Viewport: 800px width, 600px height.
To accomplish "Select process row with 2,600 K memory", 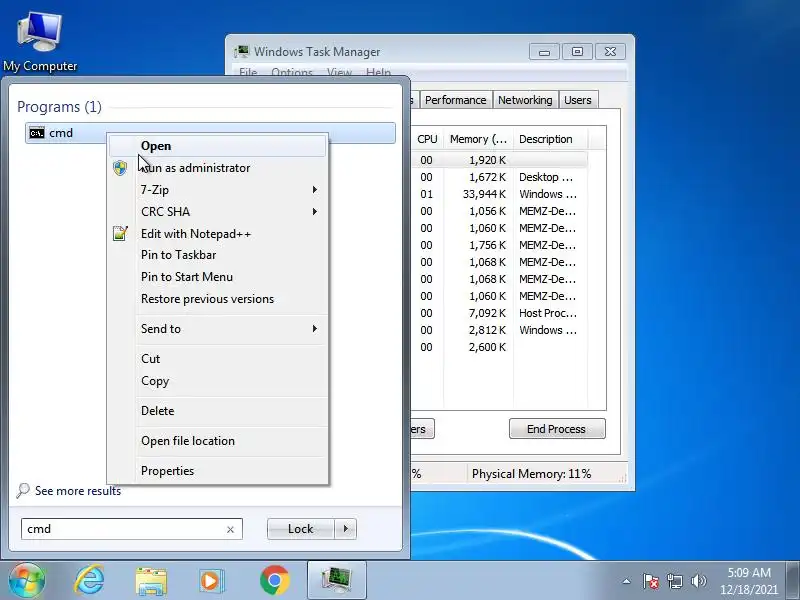I will click(x=499, y=347).
